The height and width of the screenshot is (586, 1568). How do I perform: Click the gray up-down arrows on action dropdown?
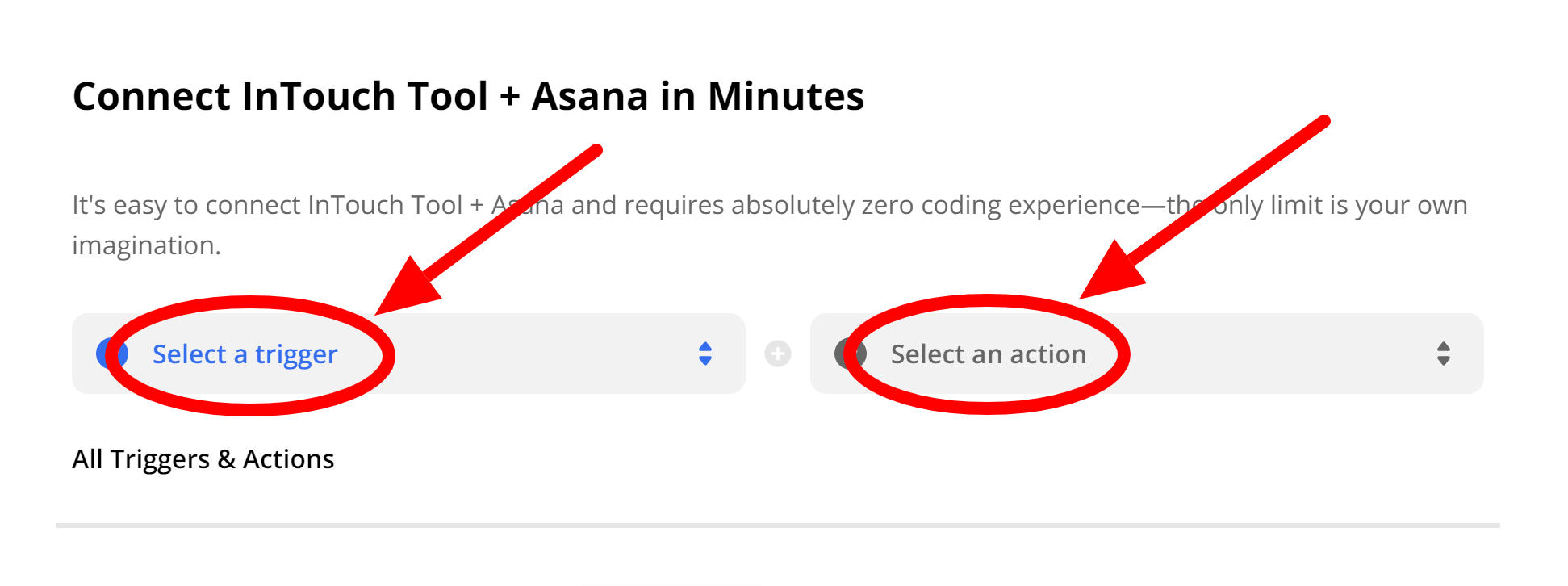[1444, 354]
